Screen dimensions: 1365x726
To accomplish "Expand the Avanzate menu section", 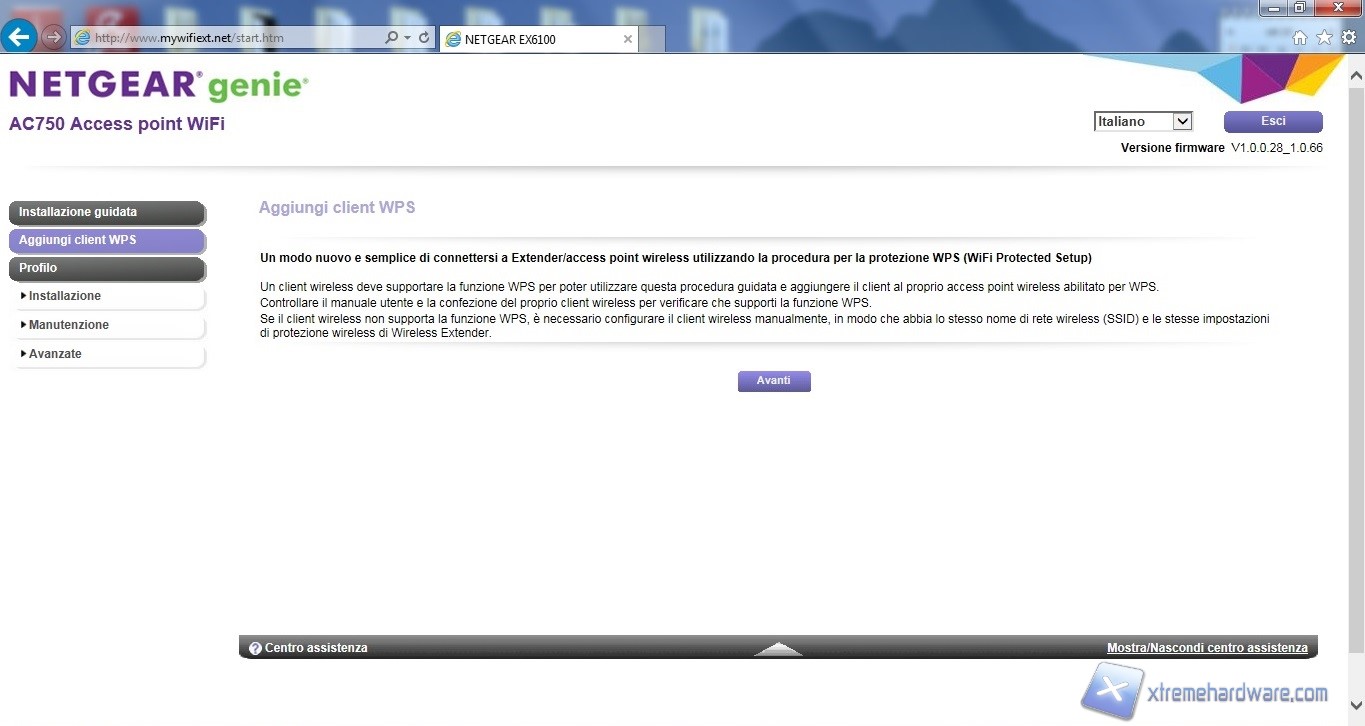I will 55,354.
